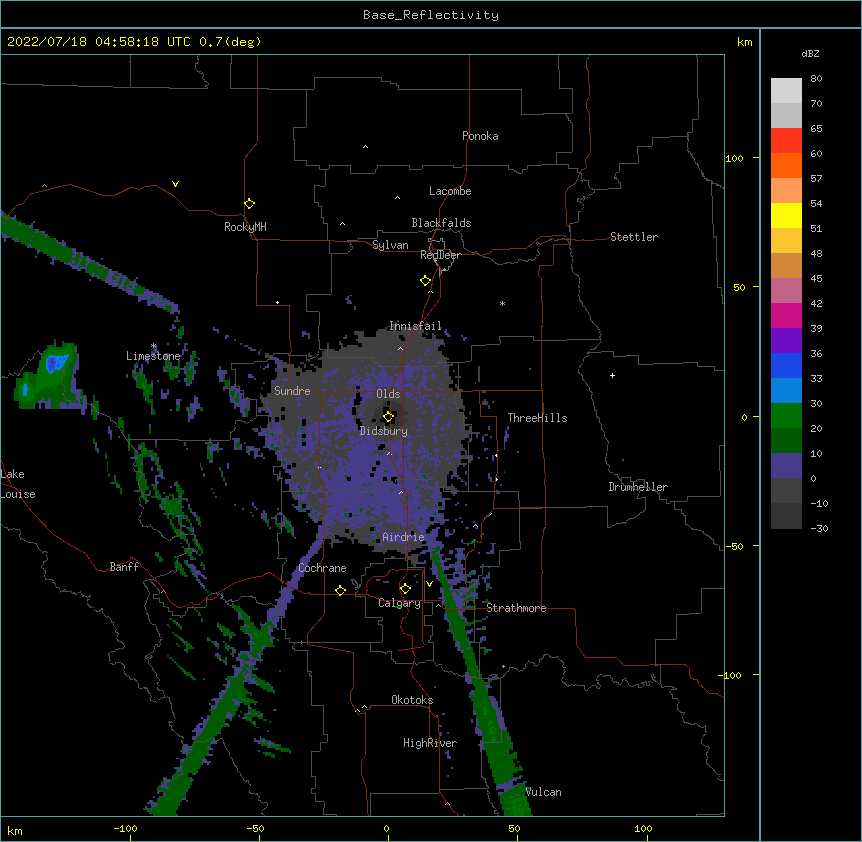This screenshot has width=862, height=842.
Task: Click the yellow V marker northeast of Calgary
Action: coord(429,584)
